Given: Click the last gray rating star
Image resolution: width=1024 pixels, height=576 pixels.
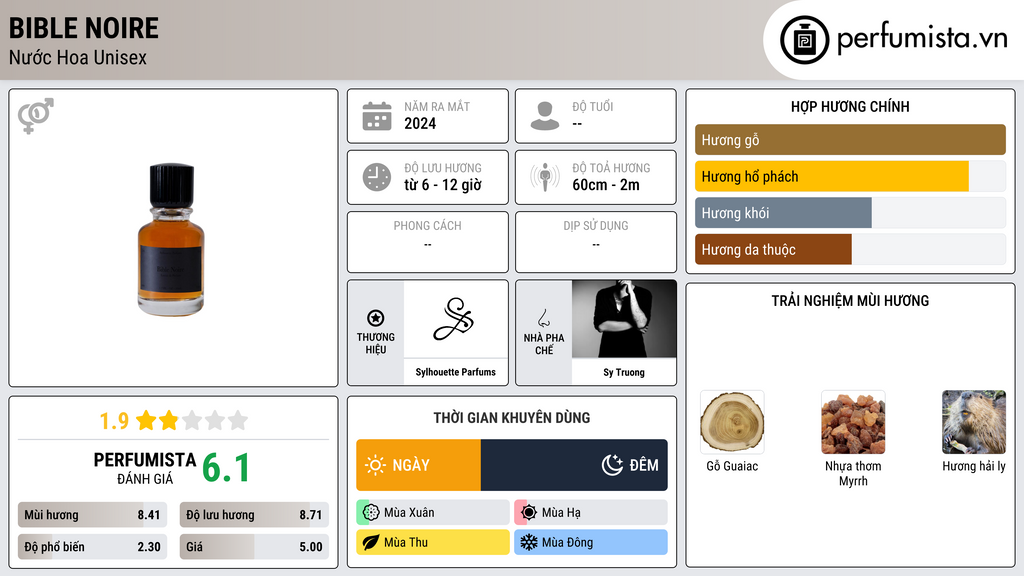Looking at the screenshot, I should [x=238, y=420].
